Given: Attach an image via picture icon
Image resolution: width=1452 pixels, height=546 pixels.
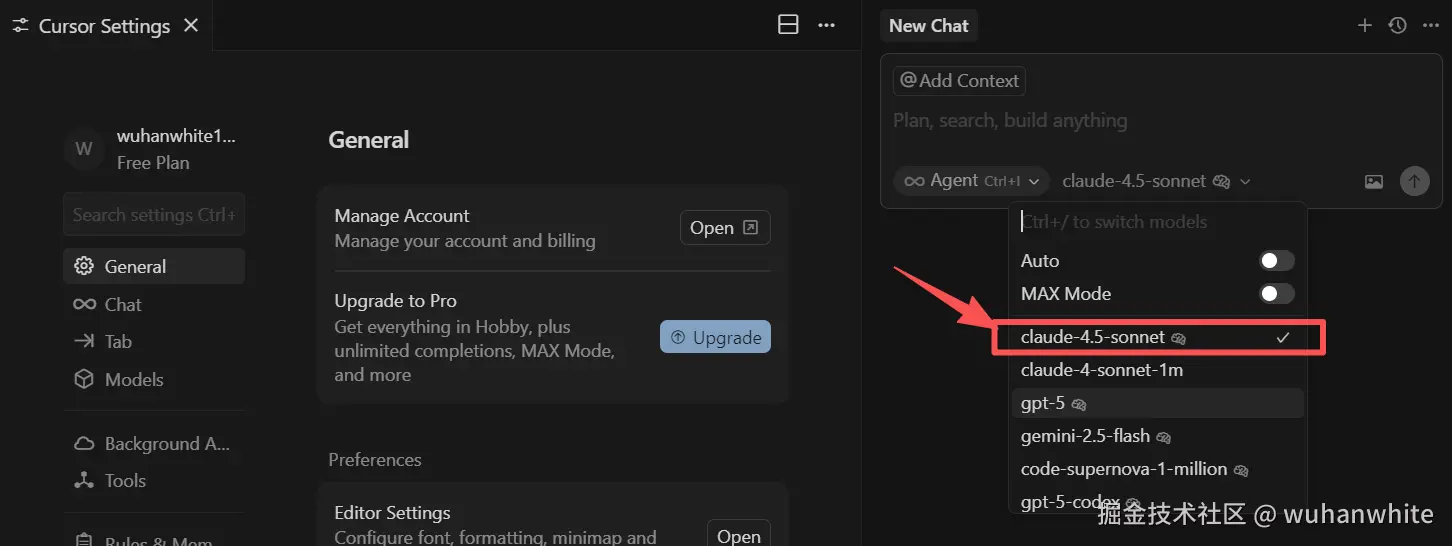Looking at the screenshot, I should 1374,182.
